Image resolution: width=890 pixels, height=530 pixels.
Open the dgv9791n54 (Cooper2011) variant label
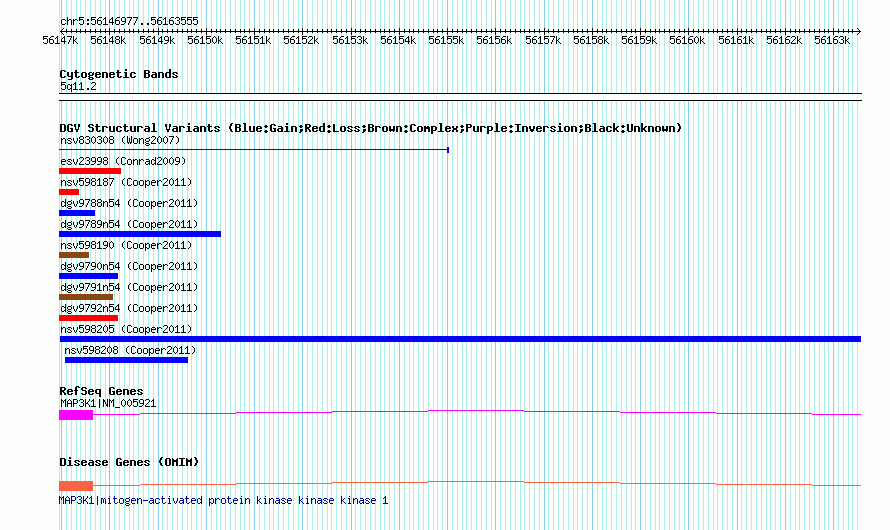pos(129,287)
